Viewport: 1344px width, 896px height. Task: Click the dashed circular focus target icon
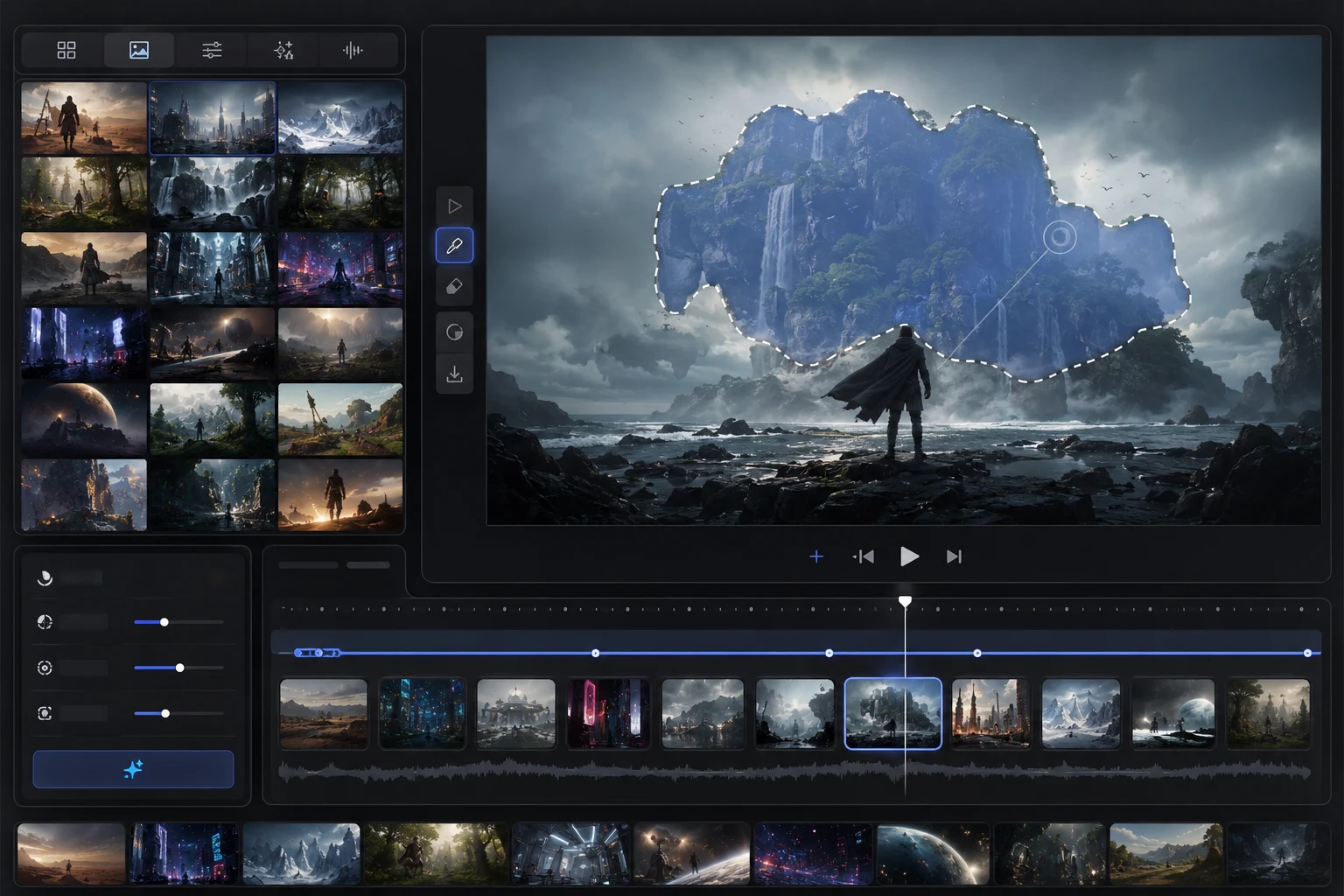(x=45, y=668)
